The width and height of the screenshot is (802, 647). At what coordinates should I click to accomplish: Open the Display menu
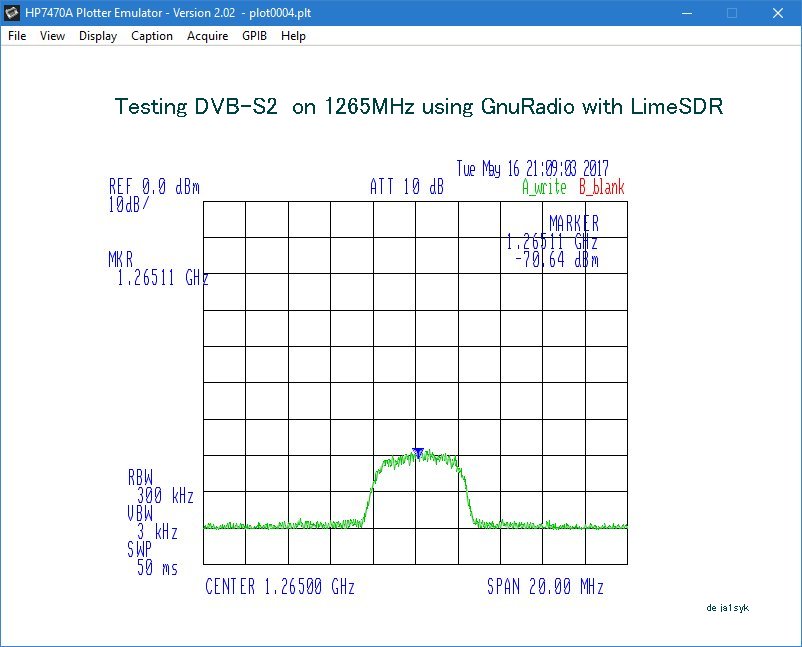pos(98,36)
